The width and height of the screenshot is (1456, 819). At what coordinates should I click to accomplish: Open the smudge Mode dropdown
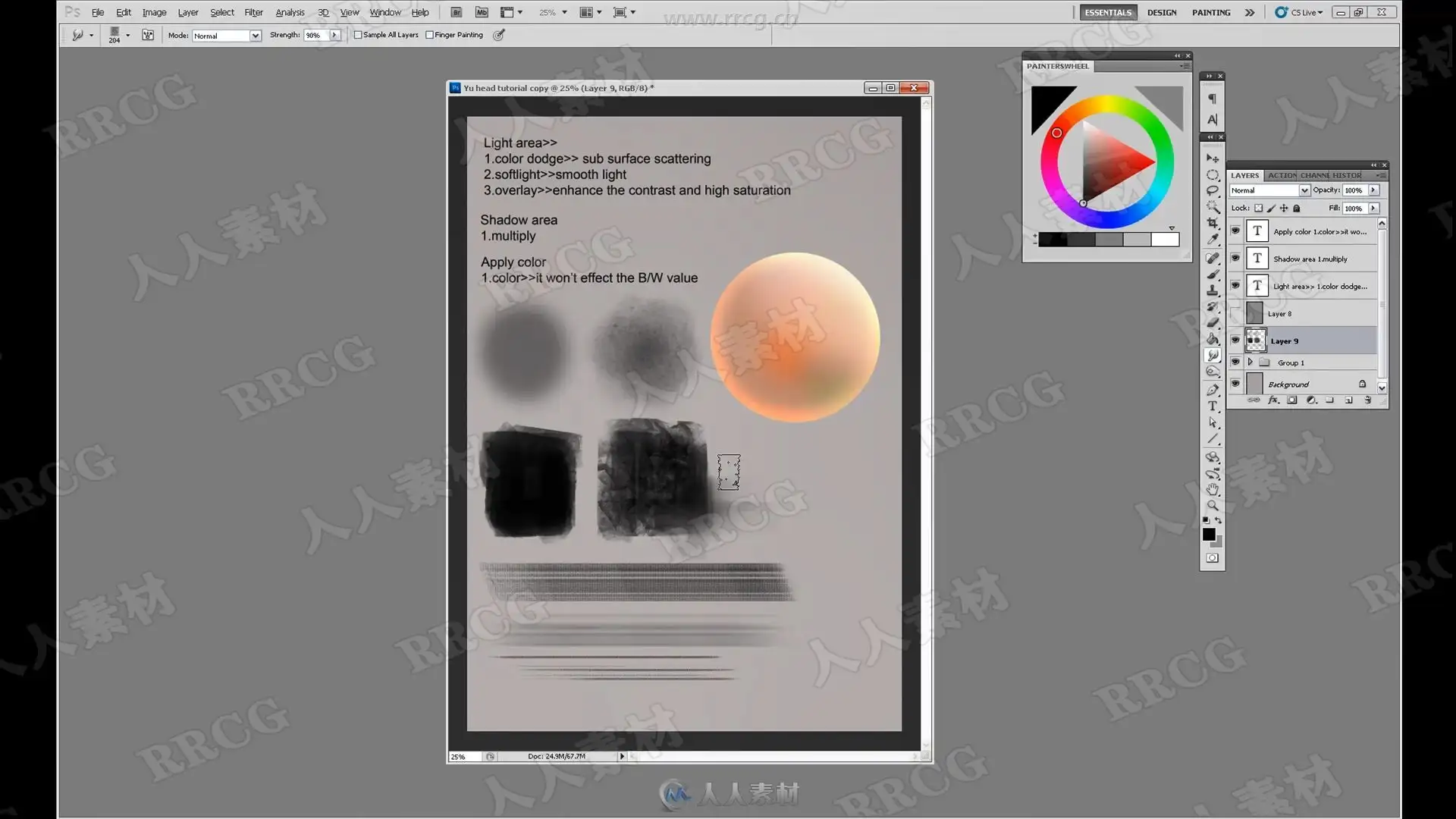tap(226, 36)
